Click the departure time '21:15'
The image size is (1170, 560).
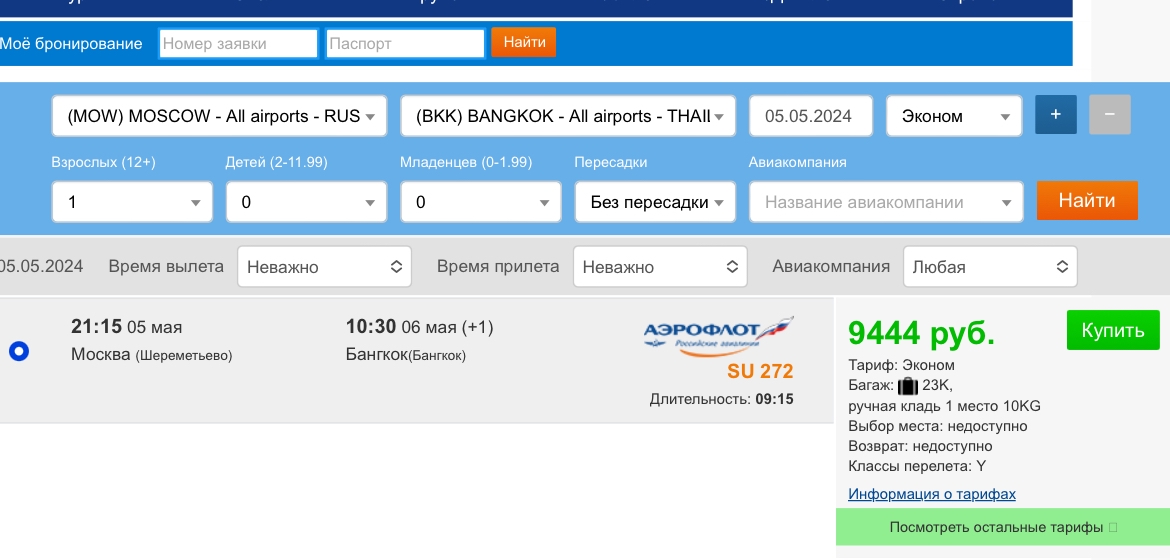click(96, 326)
